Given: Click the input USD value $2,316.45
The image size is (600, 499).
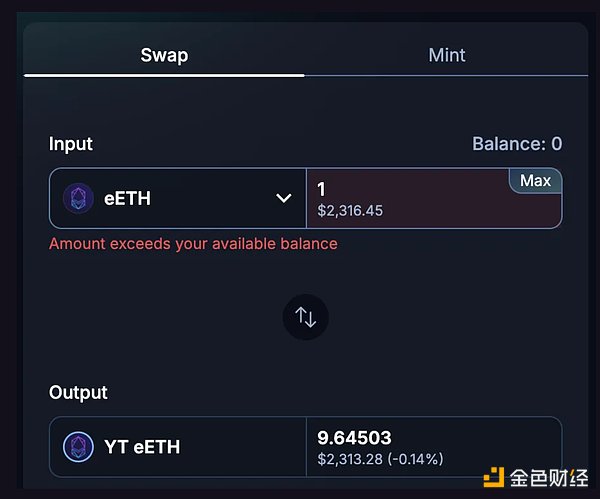Looking at the screenshot, I should [350, 211].
